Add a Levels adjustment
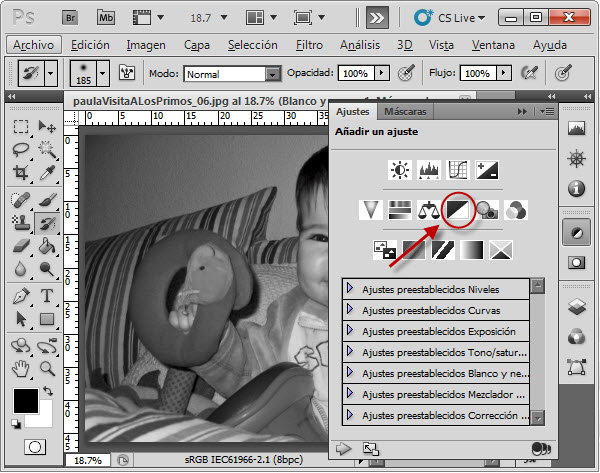The image size is (600, 473). click(x=429, y=170)
